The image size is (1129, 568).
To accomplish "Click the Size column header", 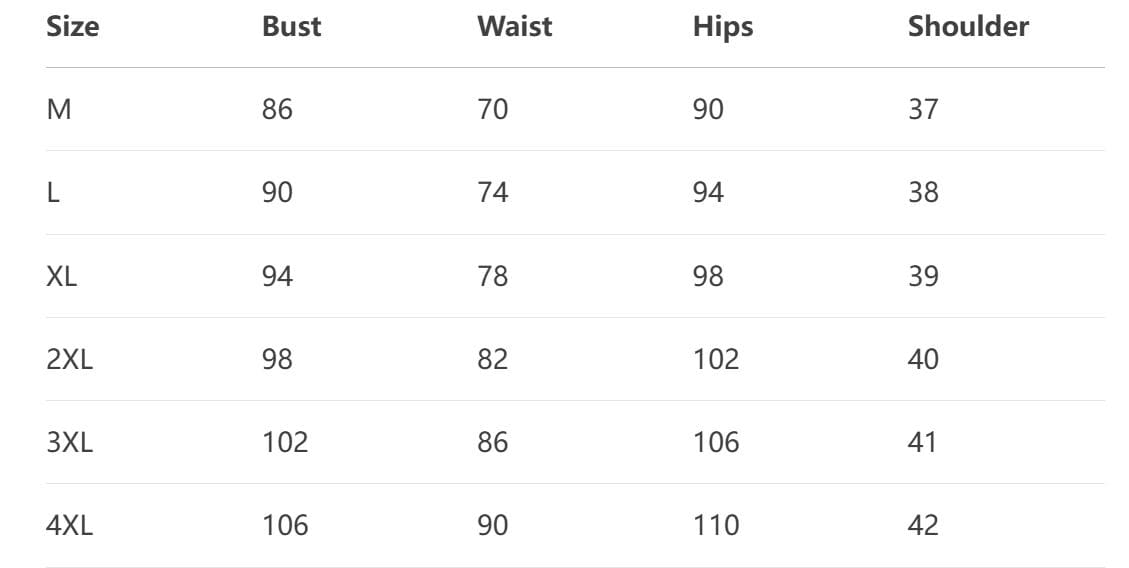I will [x=73, y=27].
